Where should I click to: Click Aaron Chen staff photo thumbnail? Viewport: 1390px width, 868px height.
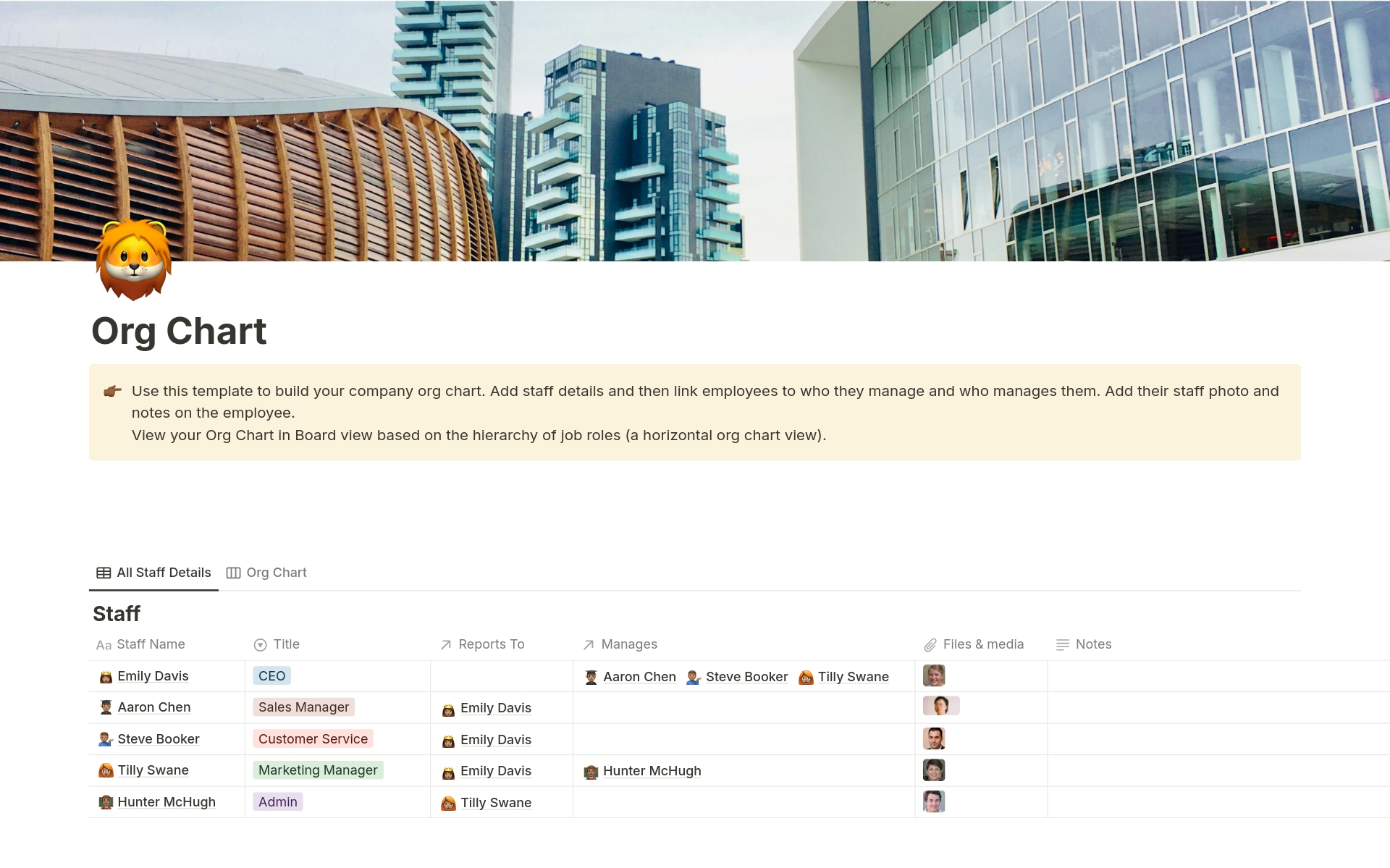click(940, 707)
